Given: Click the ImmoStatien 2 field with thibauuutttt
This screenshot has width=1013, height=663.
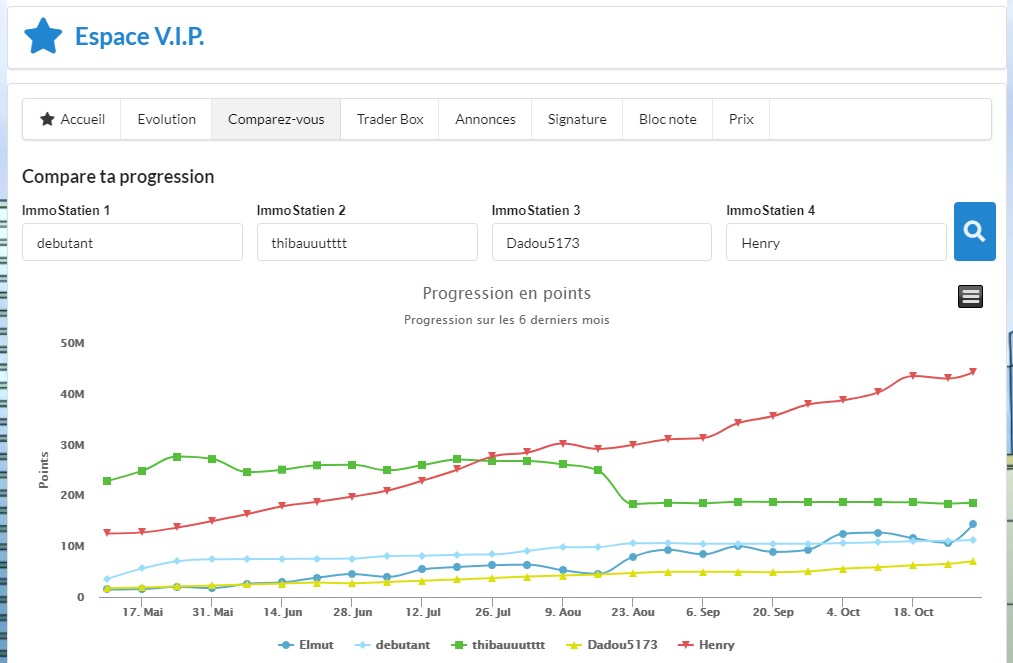Looking at the screenshot, I should click(367, 242).
